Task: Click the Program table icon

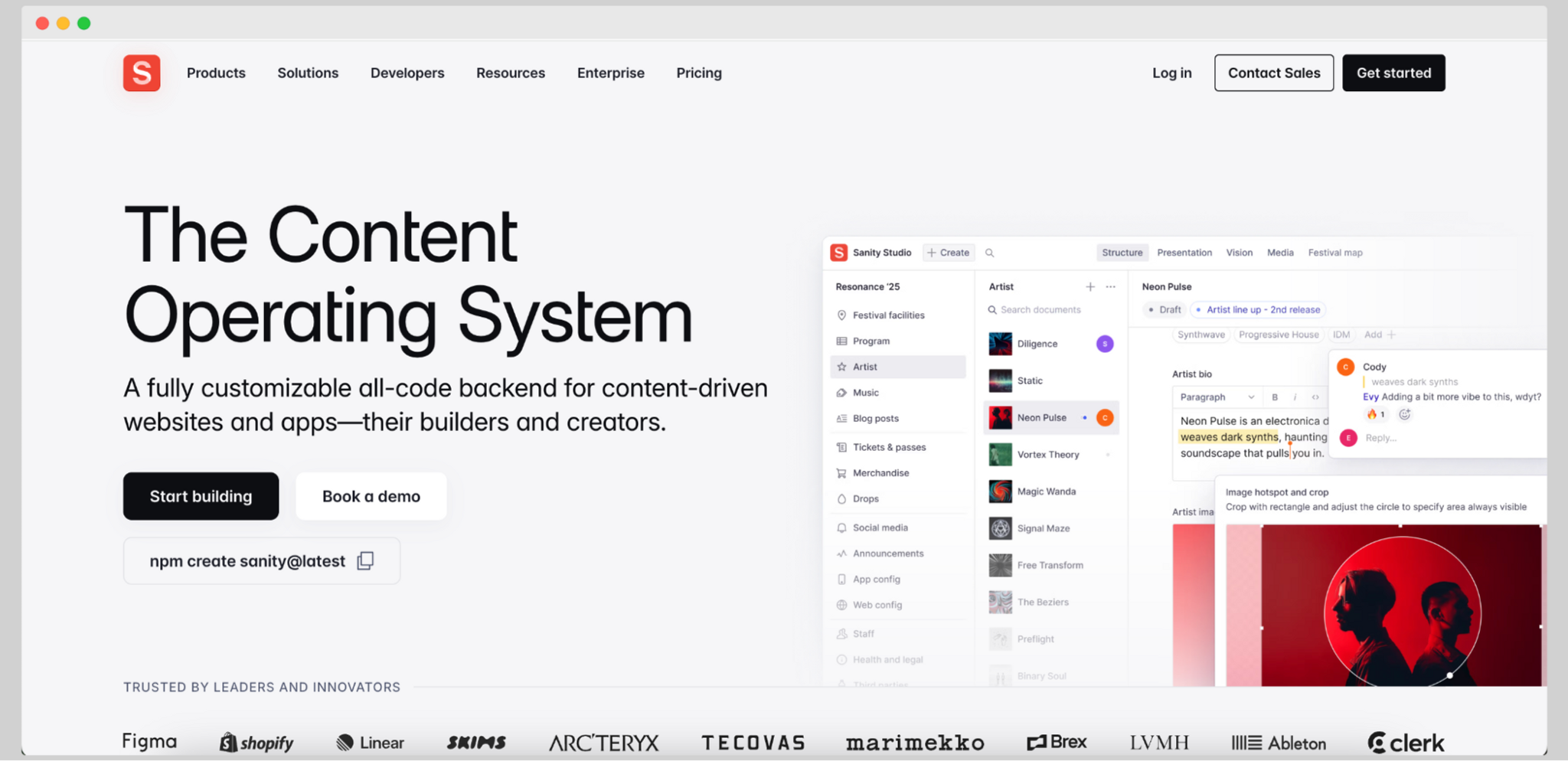Action: 841,341
